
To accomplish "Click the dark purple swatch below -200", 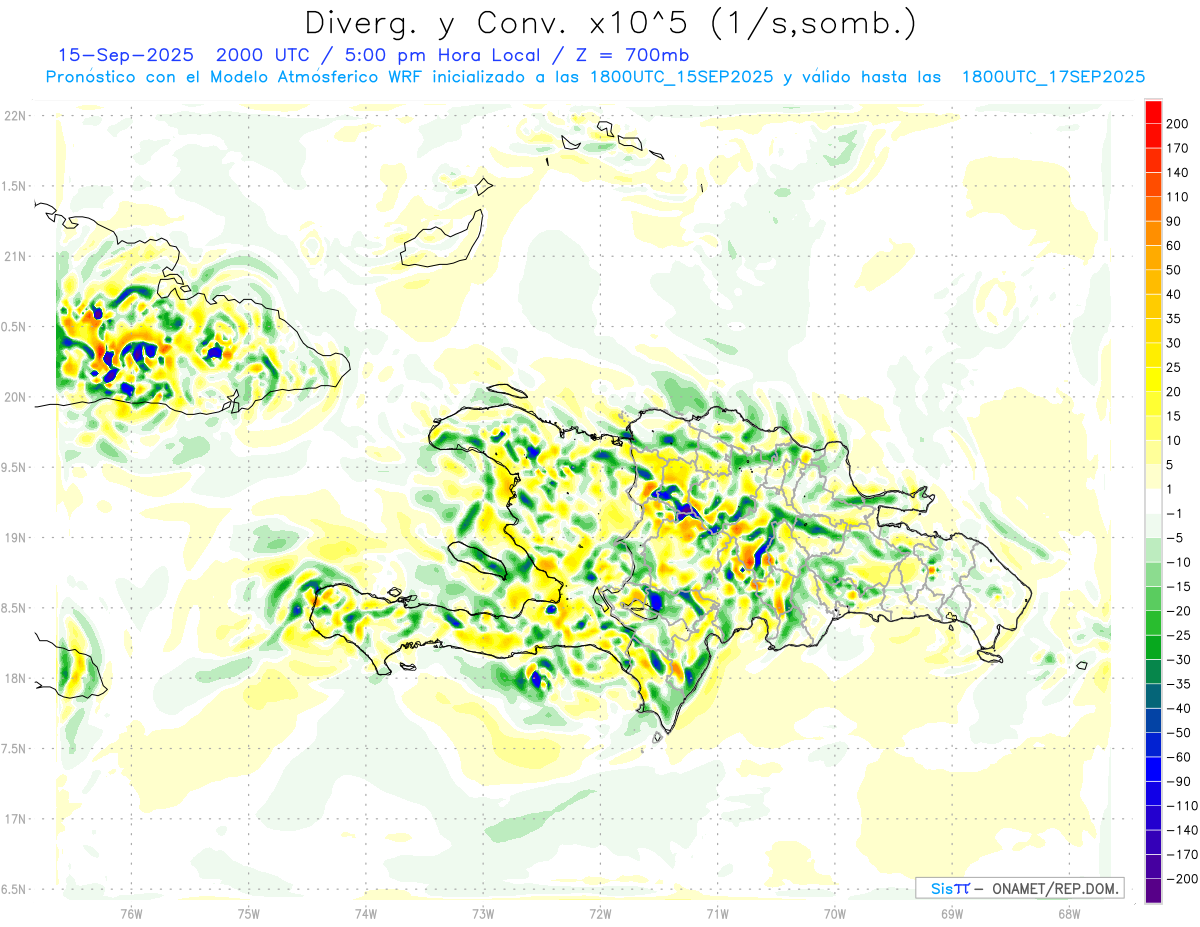I will 1153,890.
